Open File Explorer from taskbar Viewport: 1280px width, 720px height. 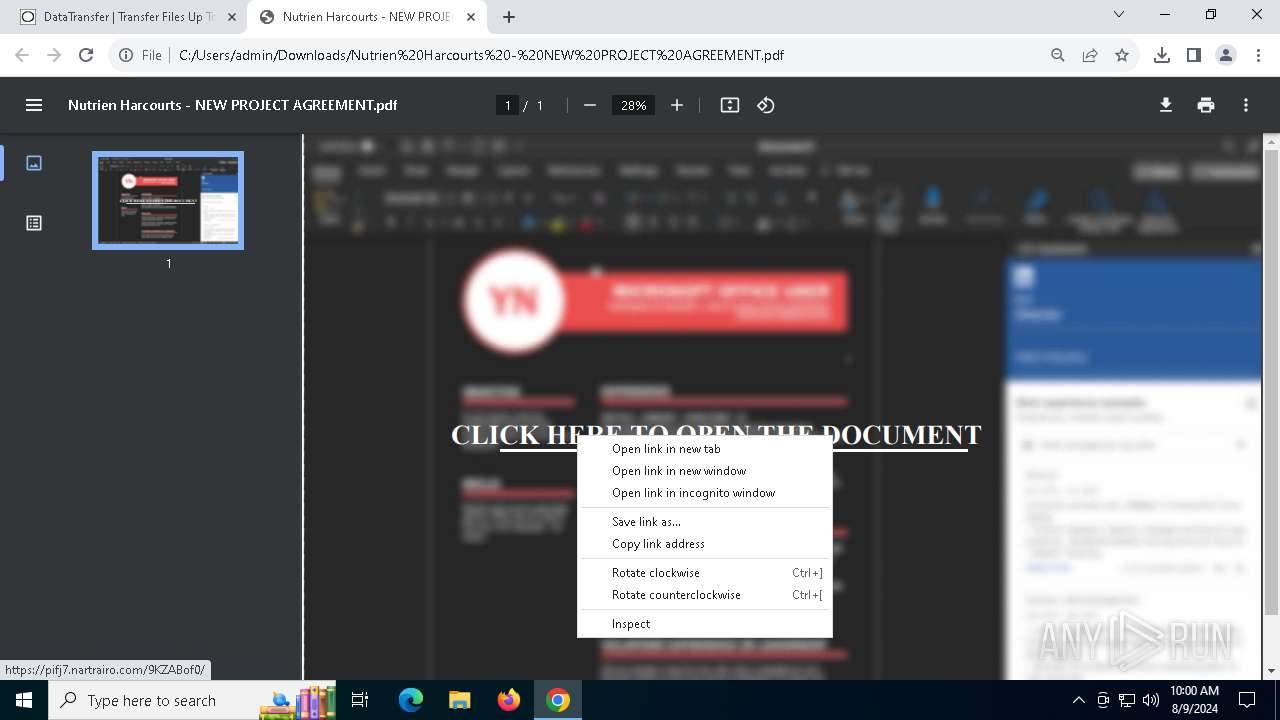click(459, 700)
